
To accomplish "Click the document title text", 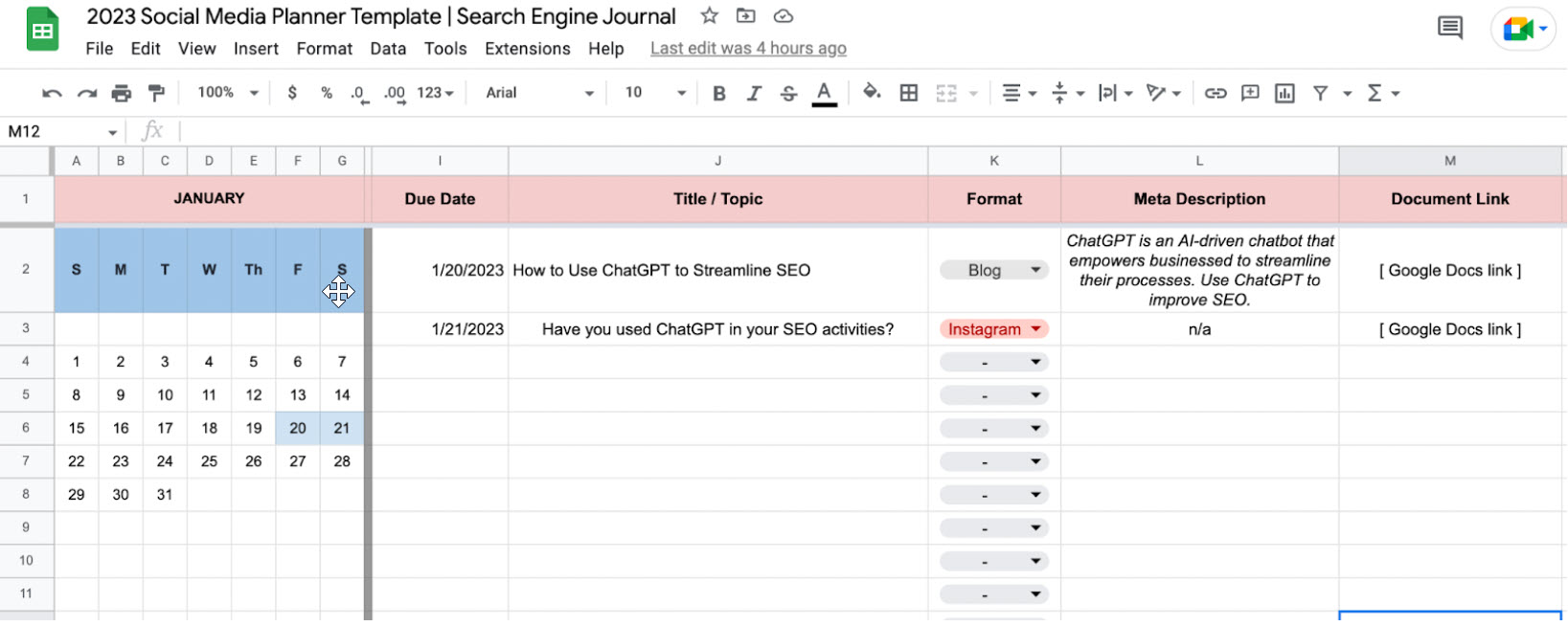I will (381, 16).
